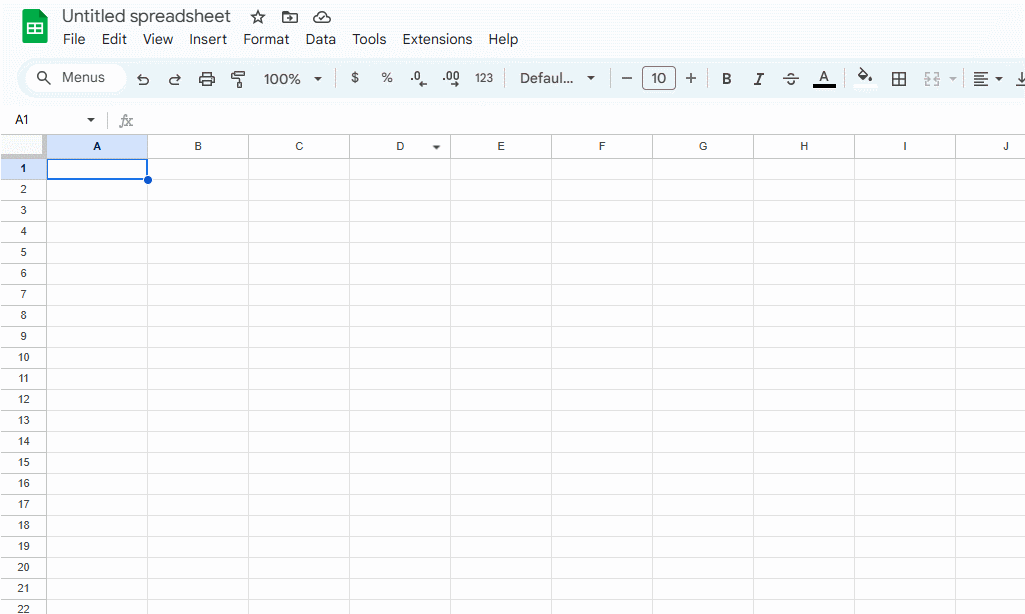Click the font size input field

click(x=659, y=78)
